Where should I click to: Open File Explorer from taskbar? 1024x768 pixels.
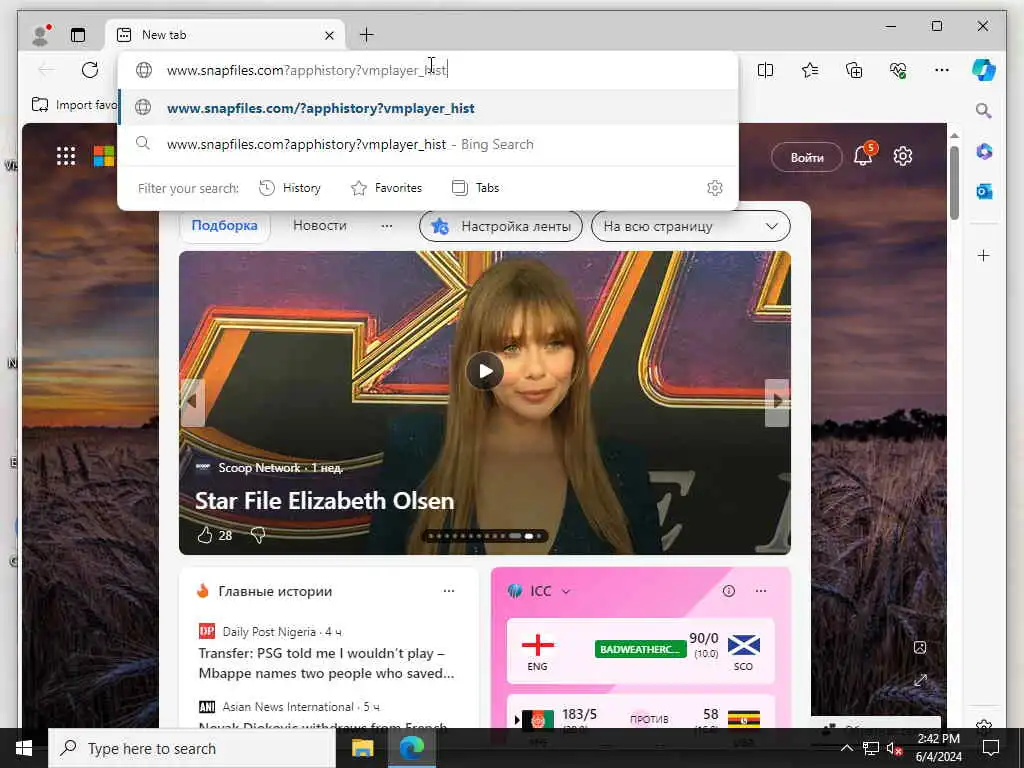click(x=362, y=748)
